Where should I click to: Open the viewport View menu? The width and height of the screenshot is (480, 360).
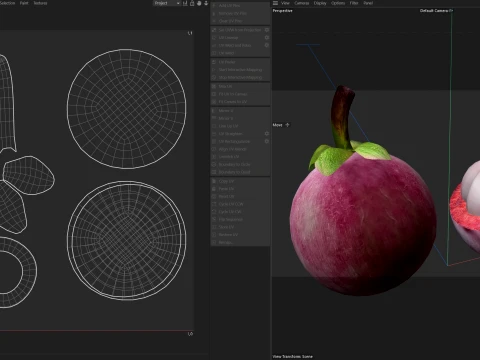[285, 3]
